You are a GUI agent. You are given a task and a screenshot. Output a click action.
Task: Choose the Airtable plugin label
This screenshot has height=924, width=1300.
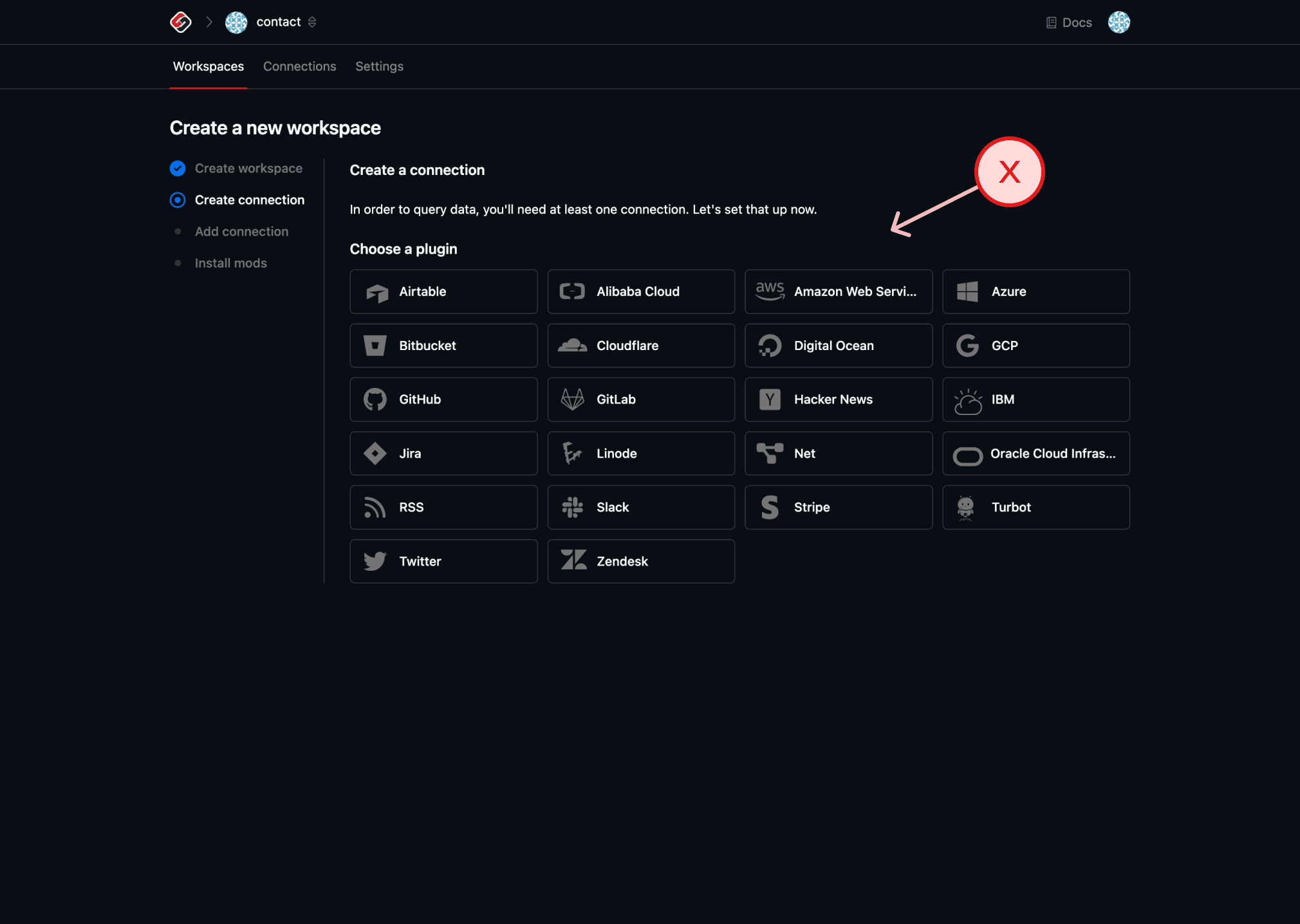422,291
